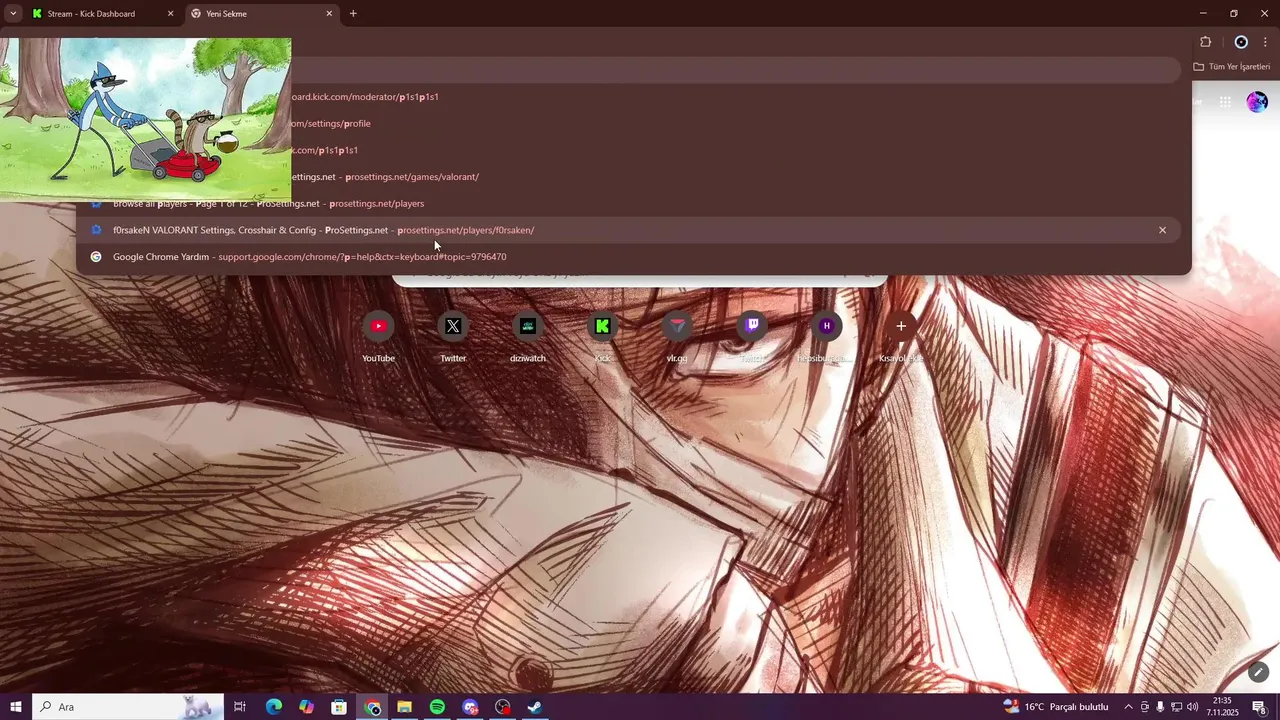Open the Twitch shortcut tile
The width and height of the screenshot is (1280, 720).
[x=752, y=337]
